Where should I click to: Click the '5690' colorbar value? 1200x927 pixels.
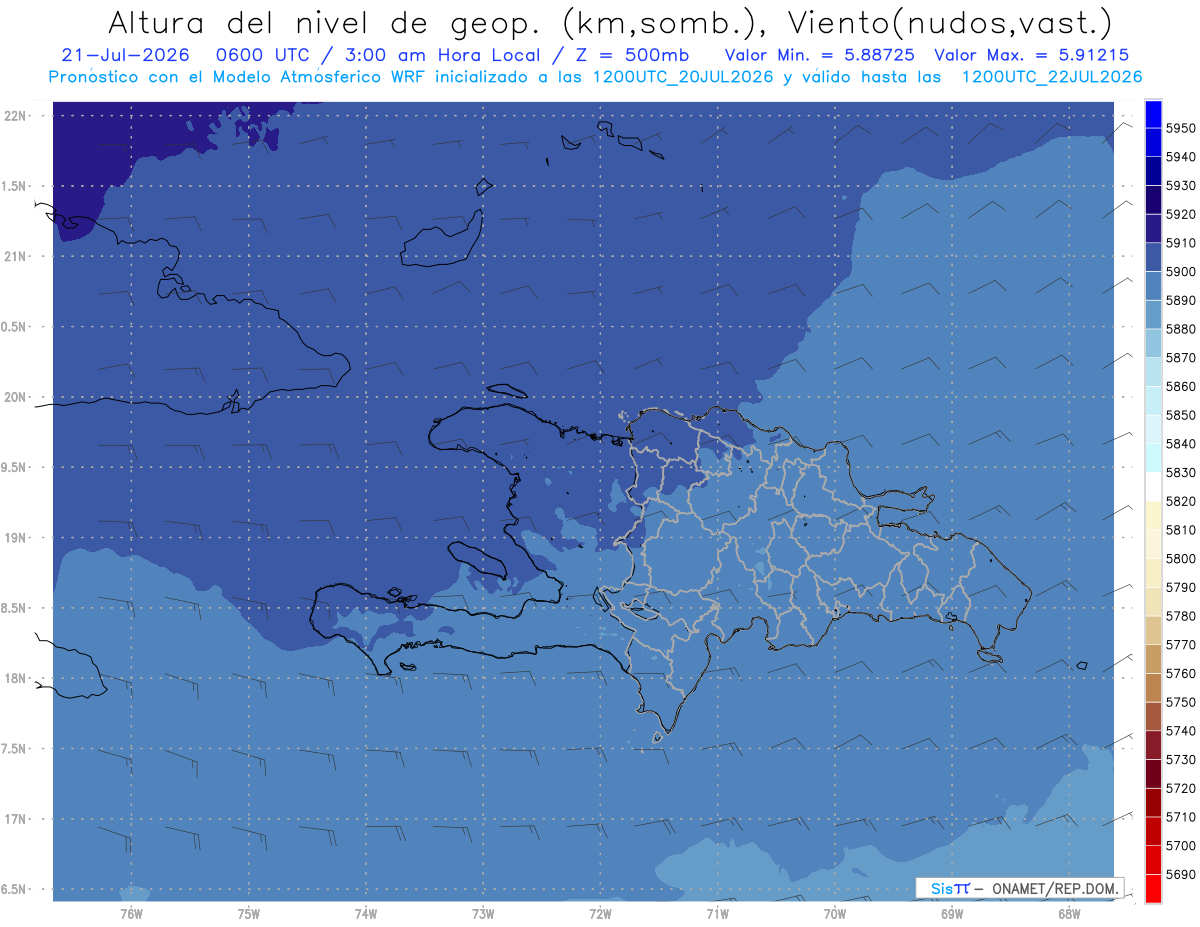click(x=1181, y=874)
